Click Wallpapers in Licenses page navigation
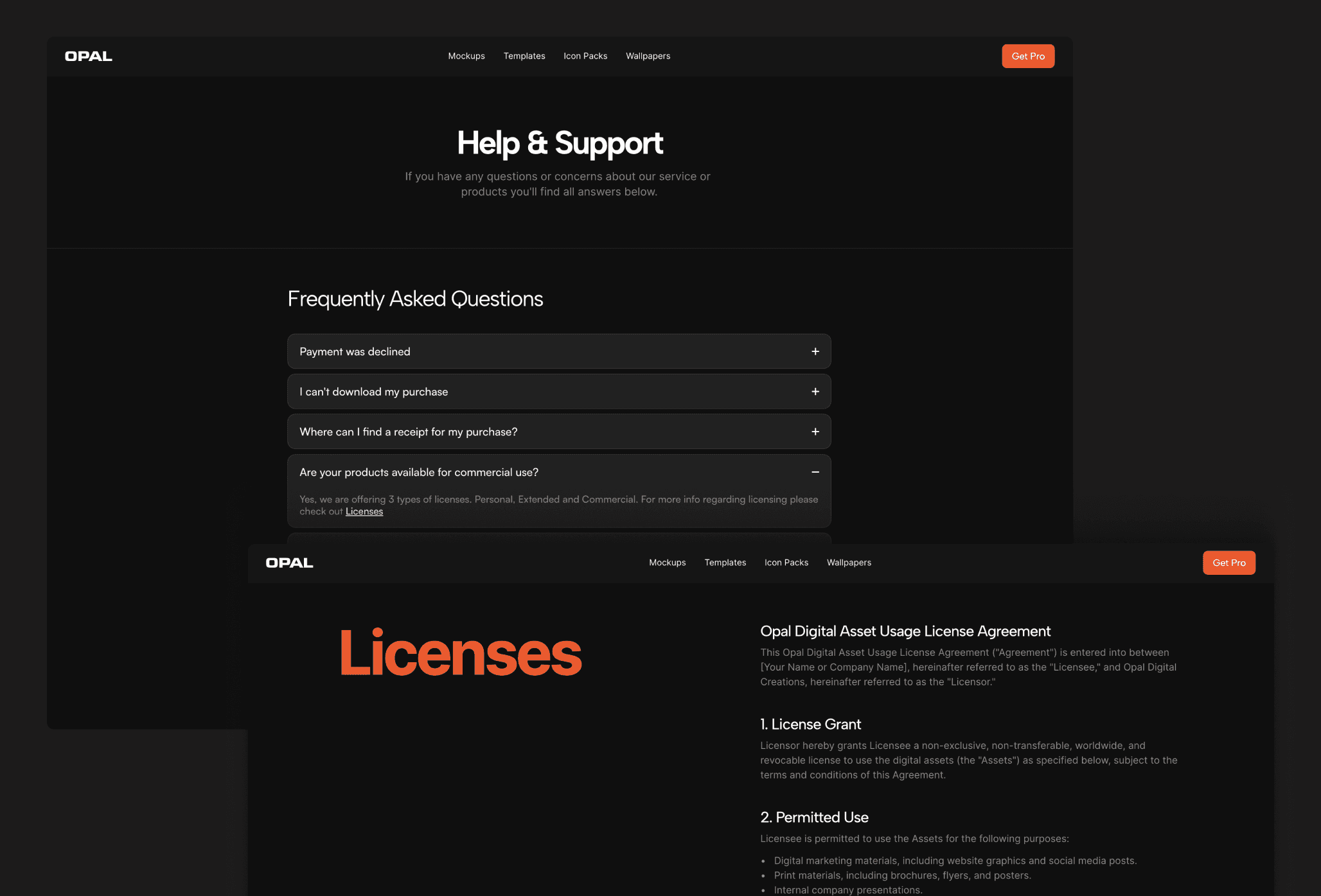Image resolution: width=1321 pixels, height=896 pixels. click(x=849, y=563)
